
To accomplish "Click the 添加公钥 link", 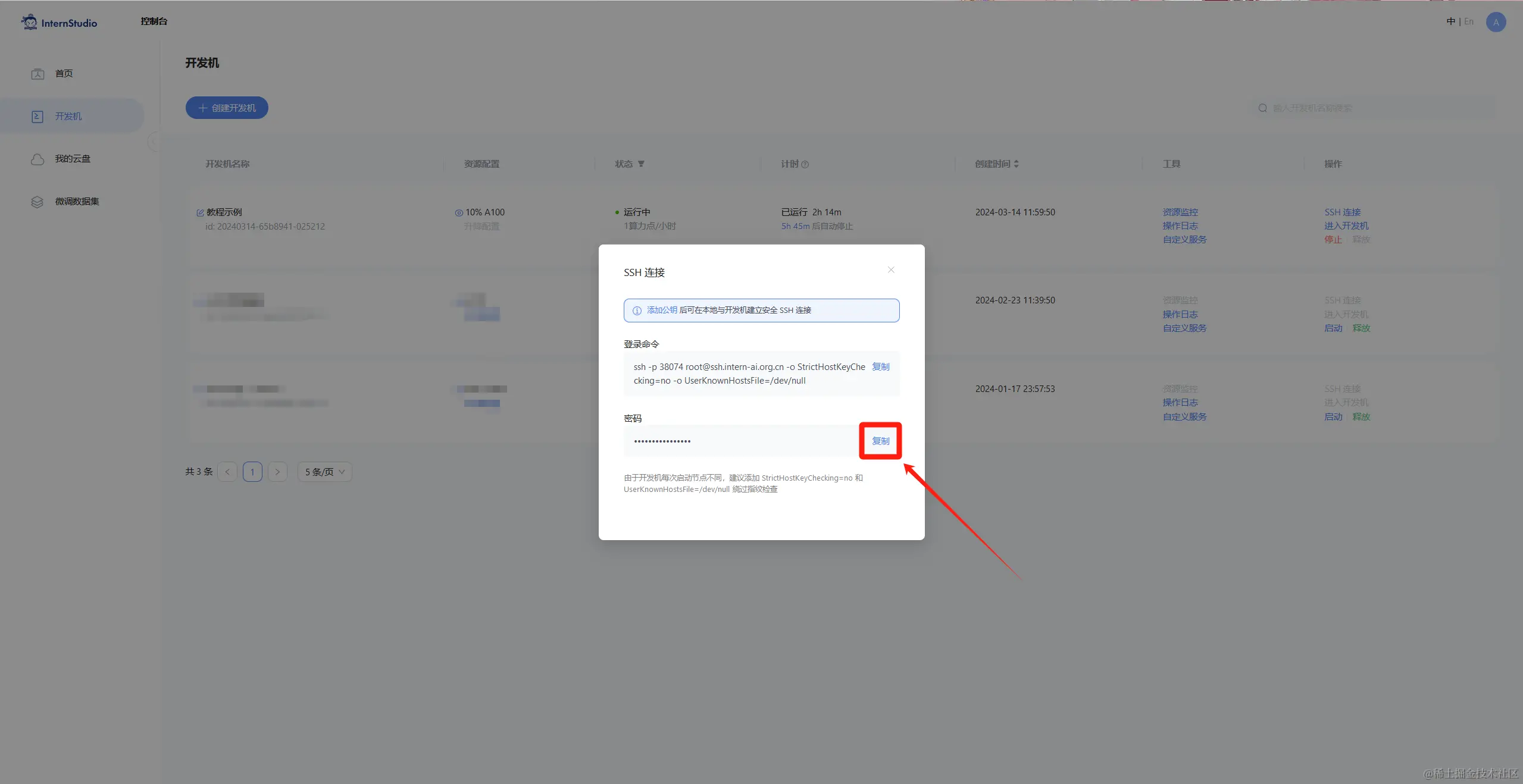I will tap(662, 311).
